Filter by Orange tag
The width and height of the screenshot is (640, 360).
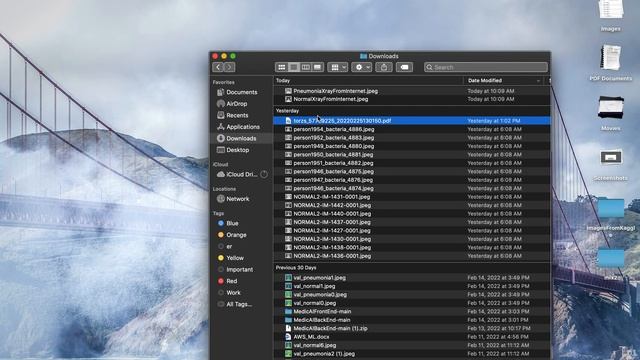point(236,235)
